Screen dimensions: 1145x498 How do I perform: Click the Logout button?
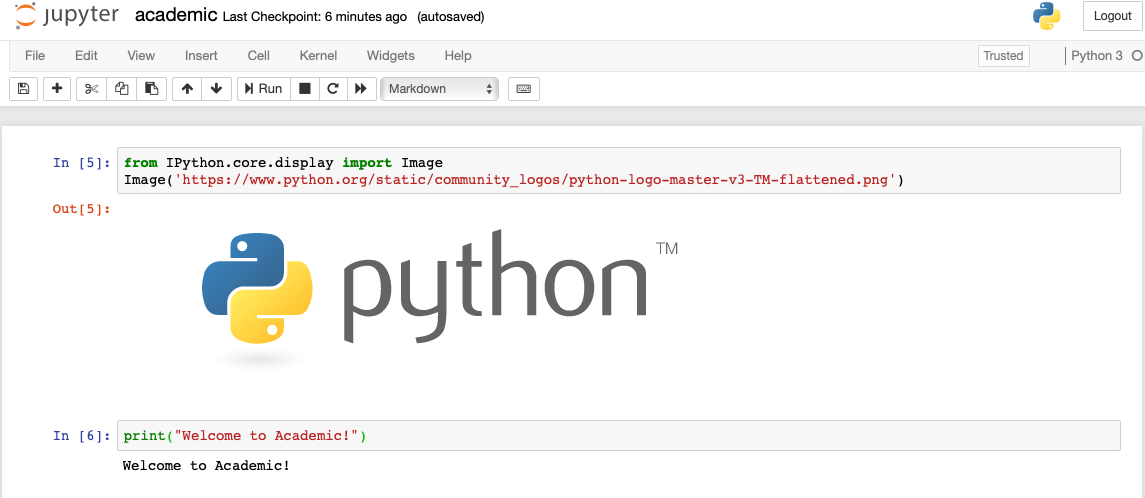point(1112,16)
